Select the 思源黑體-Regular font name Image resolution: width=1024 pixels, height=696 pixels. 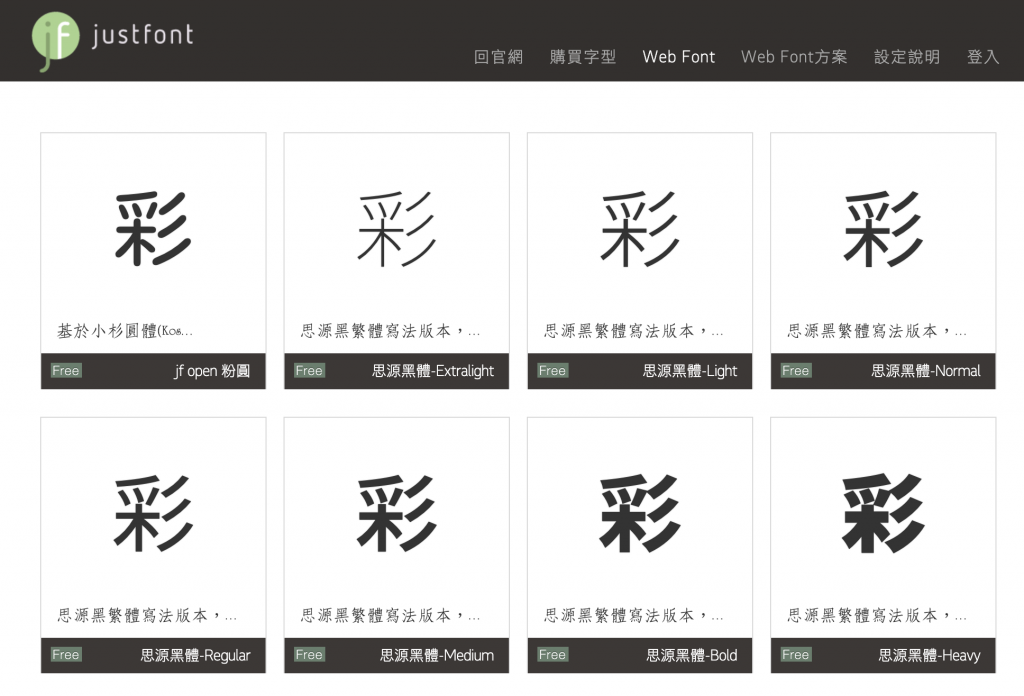point(195,655)
